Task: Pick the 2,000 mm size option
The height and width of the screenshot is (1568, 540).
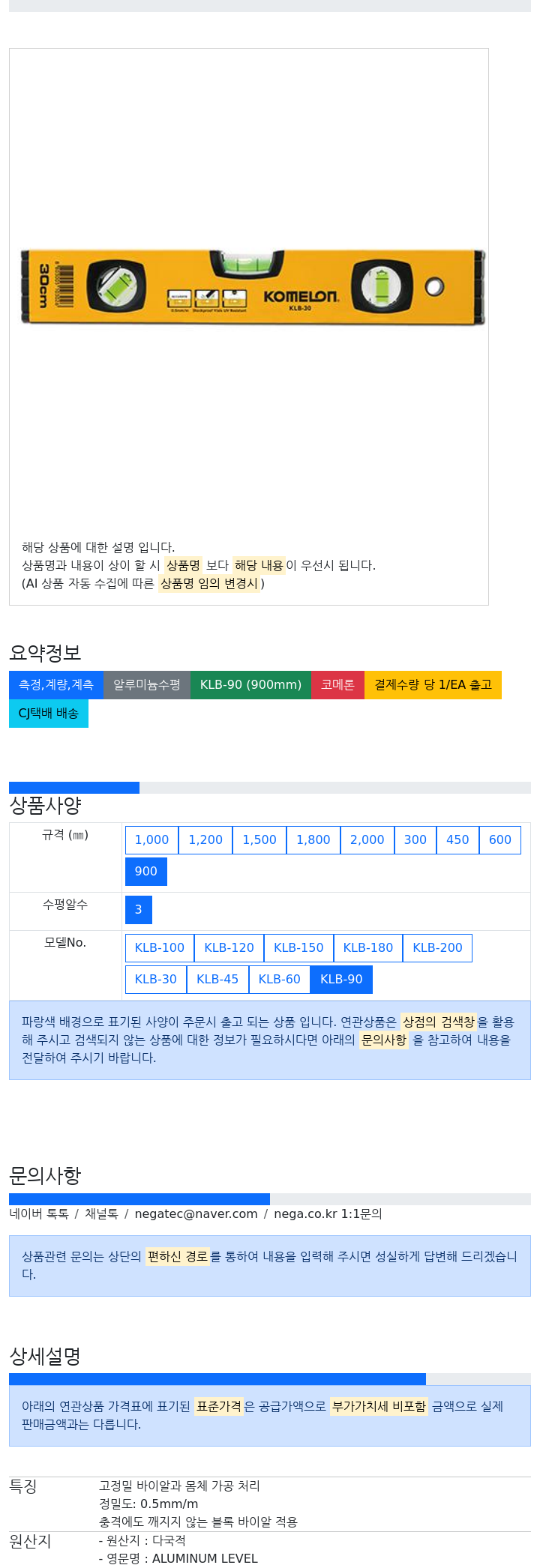Action: coord(367,840)
